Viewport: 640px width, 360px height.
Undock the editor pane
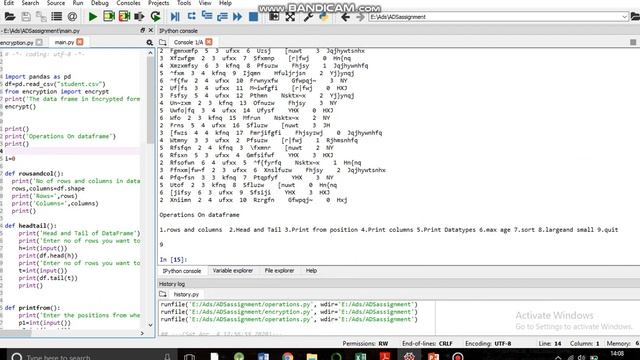142,31
